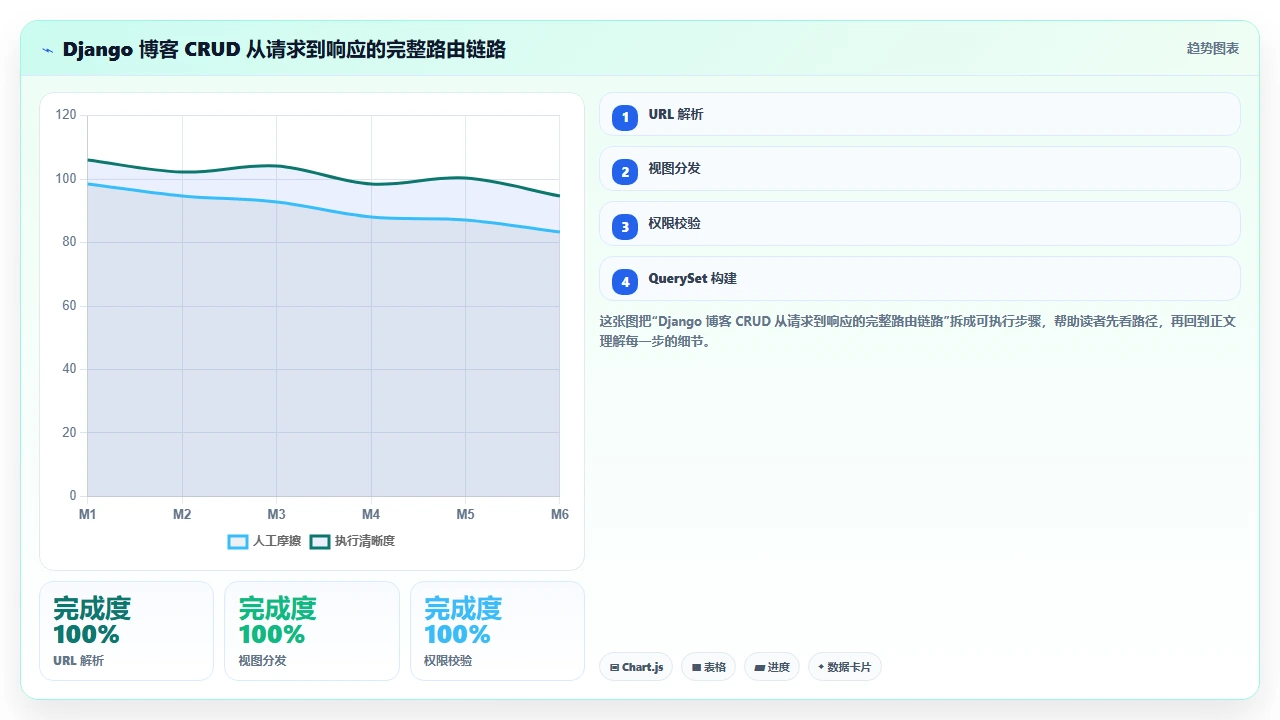Select the URL 解析 completion card
Screen dimensions: 1280x720
(x=126, y=631)
